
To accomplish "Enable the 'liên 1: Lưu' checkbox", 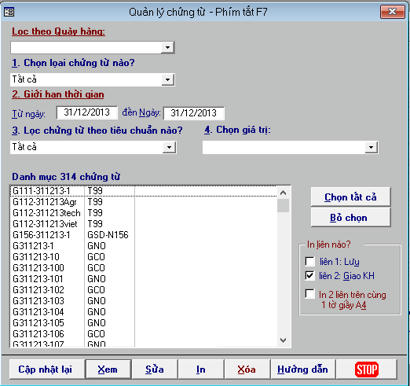I will point(310,262).
